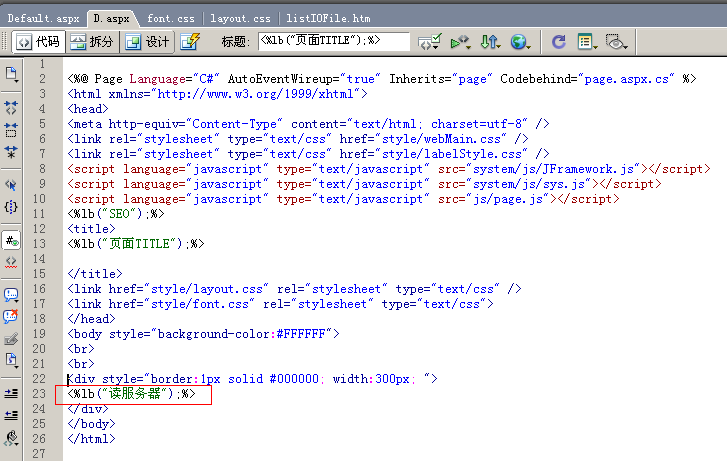Click the style/layout.css link line
Viewport: 727px width, 461px height.
[294, 289]
